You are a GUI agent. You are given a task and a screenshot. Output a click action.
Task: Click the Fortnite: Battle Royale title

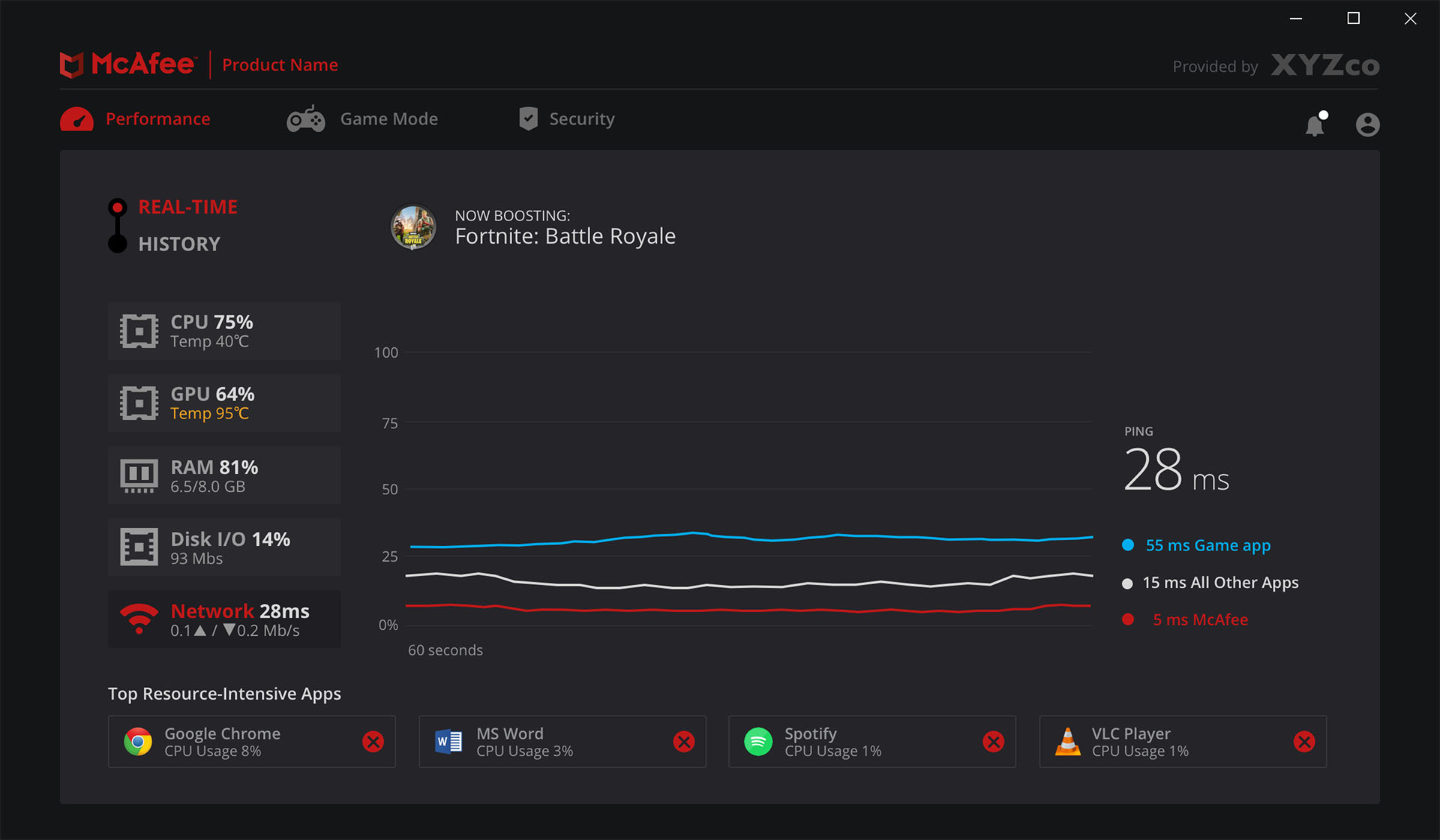(565, 236)
